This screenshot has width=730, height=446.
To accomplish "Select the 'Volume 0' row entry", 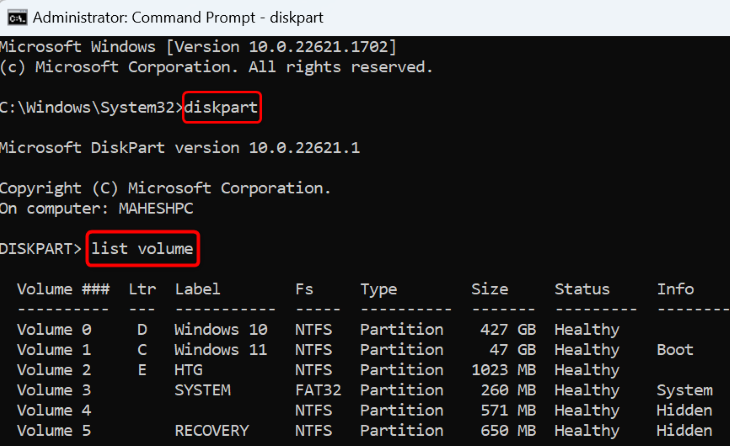I will [x=53, y=330].
